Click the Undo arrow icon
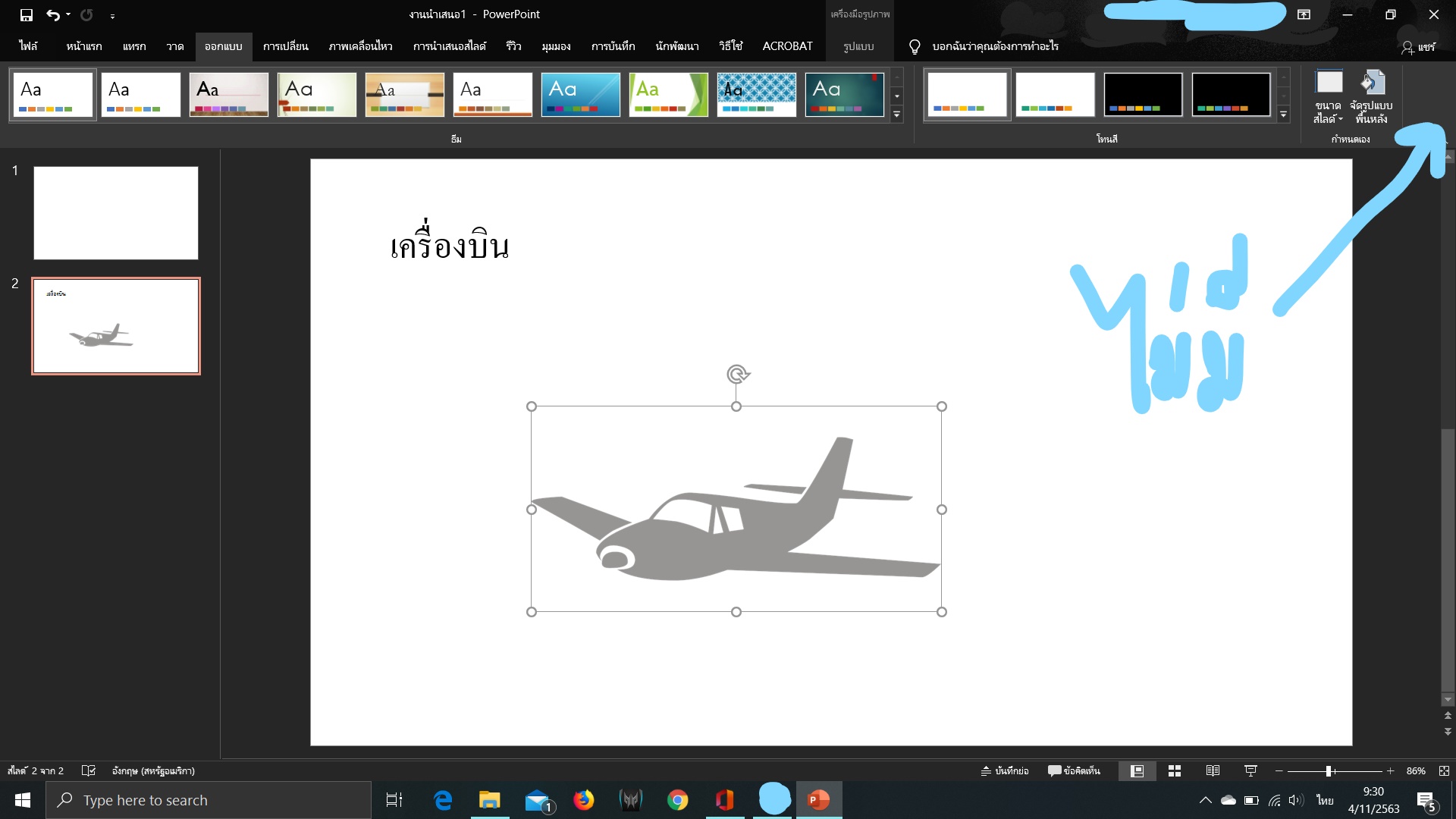The width and height of the screenshot is (1456, 819). pos(52,14)
